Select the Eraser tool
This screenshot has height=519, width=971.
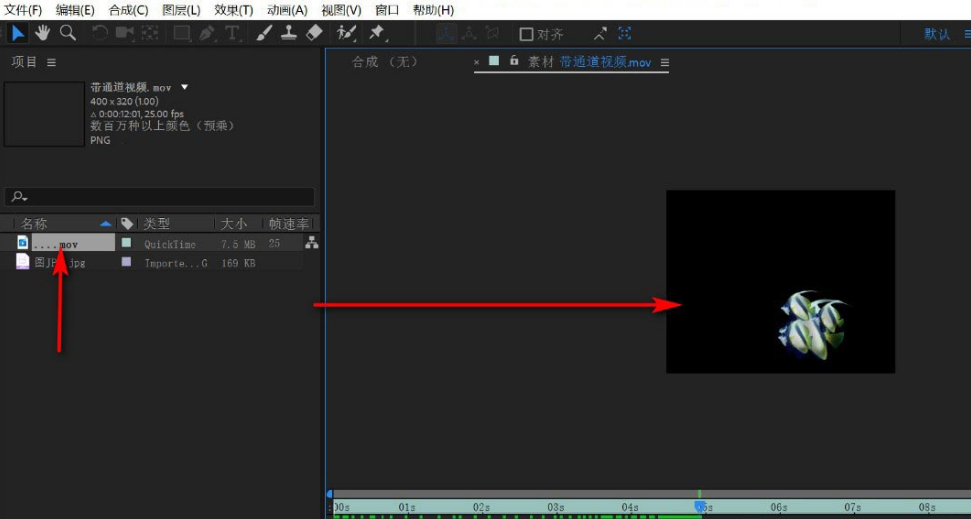tap(314, 33)
